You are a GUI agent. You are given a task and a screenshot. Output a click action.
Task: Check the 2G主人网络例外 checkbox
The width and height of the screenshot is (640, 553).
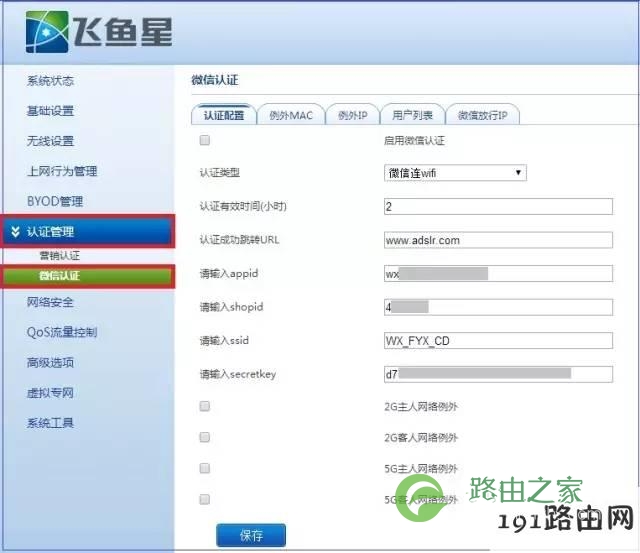click(x=205, y=406)
